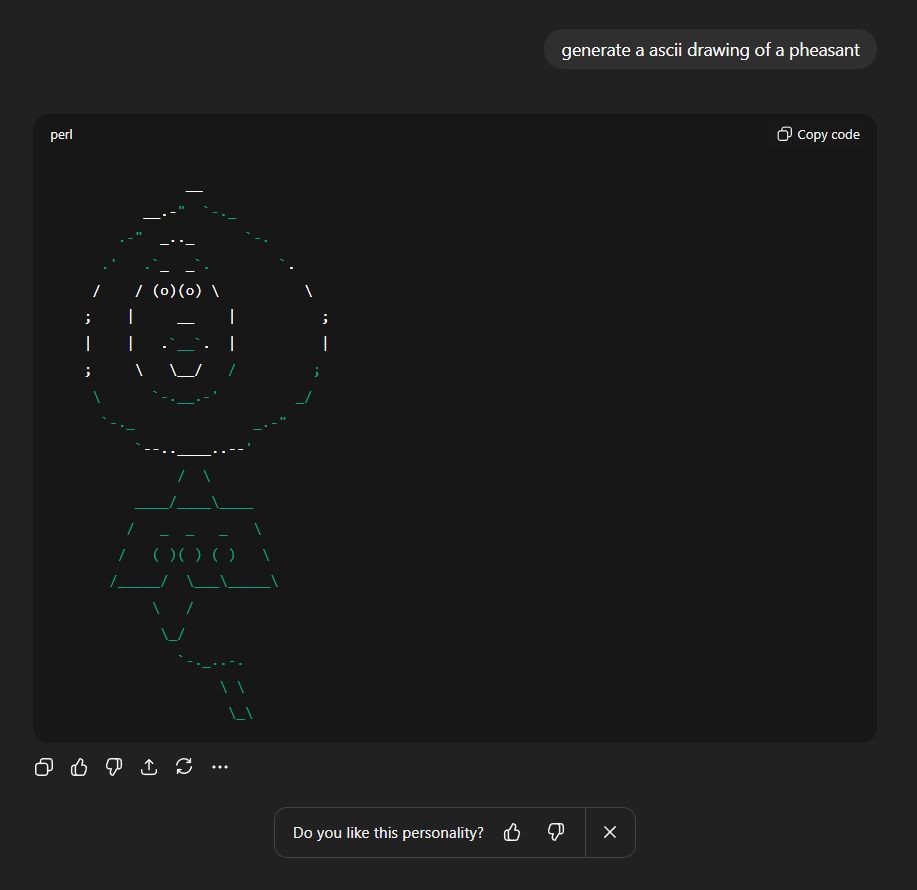
Task: Copy the whole response using the icon below
Action: pos(44,767)
